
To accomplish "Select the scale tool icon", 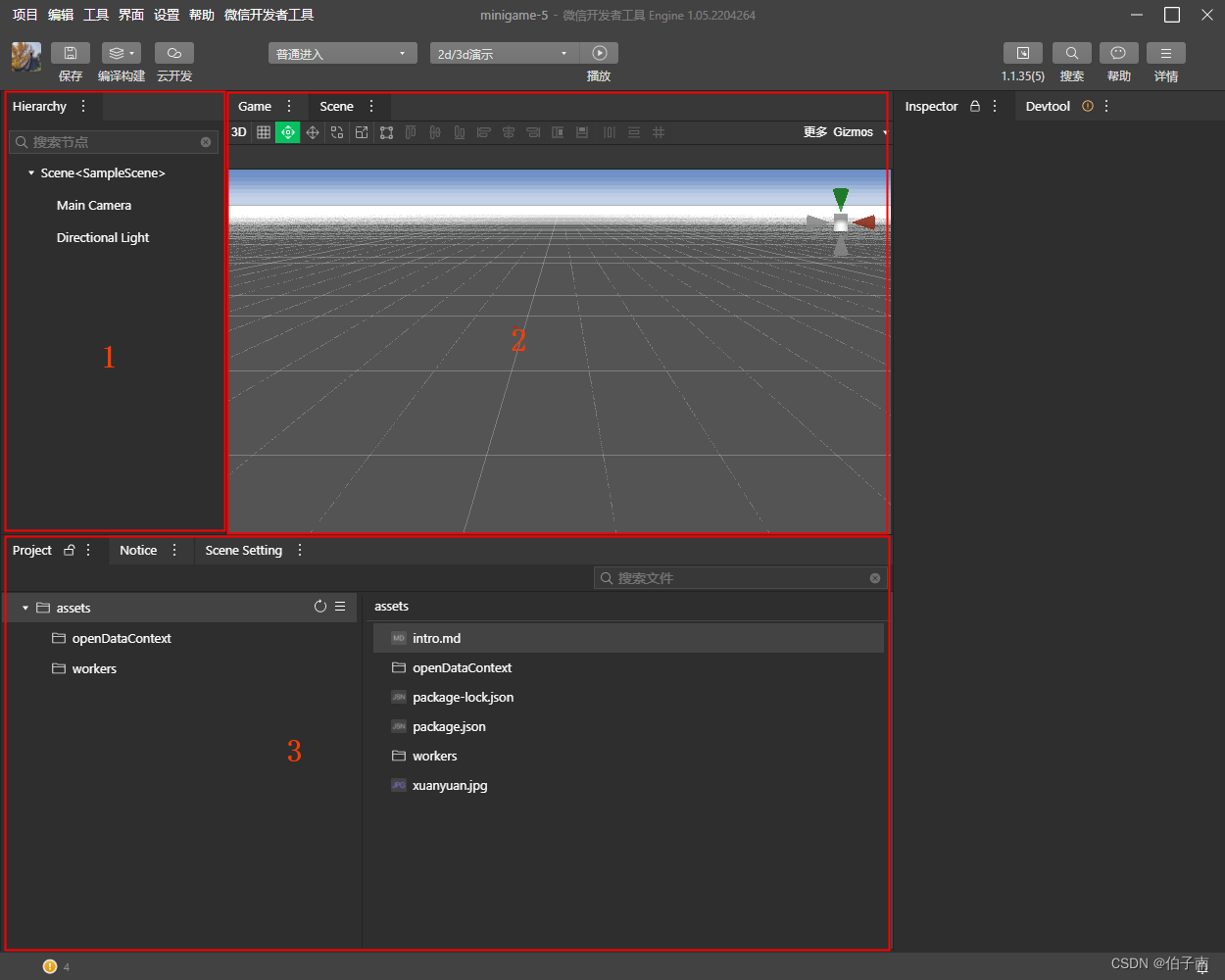I will click(362, 132).
